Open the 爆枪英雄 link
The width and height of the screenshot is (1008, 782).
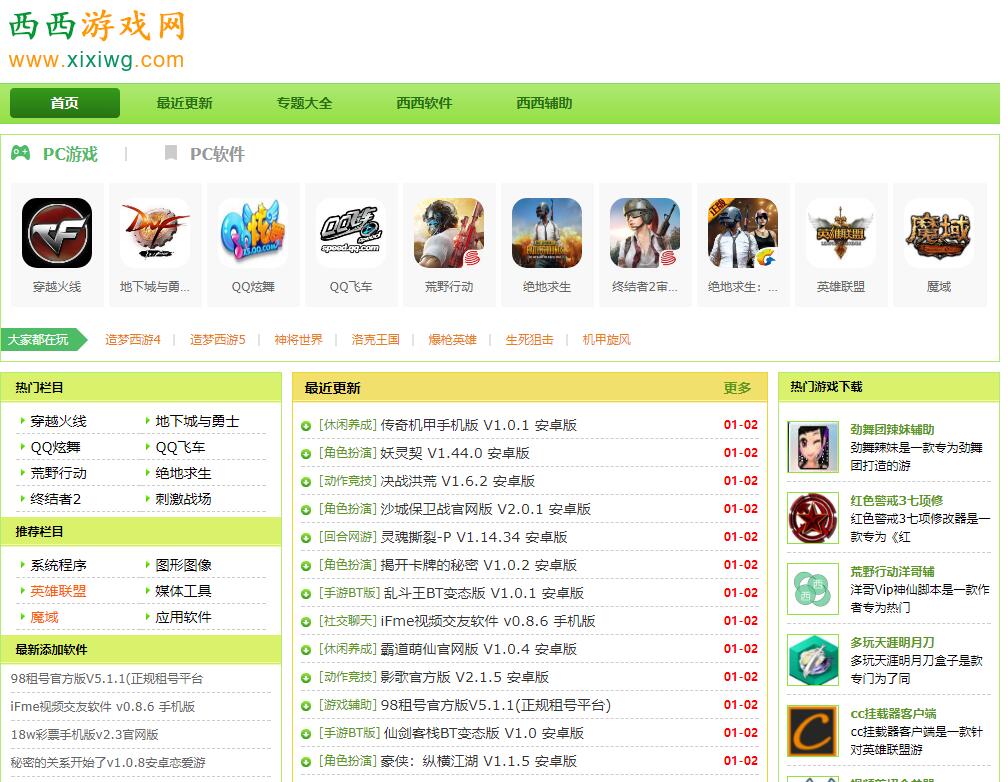tap(453, 340)
